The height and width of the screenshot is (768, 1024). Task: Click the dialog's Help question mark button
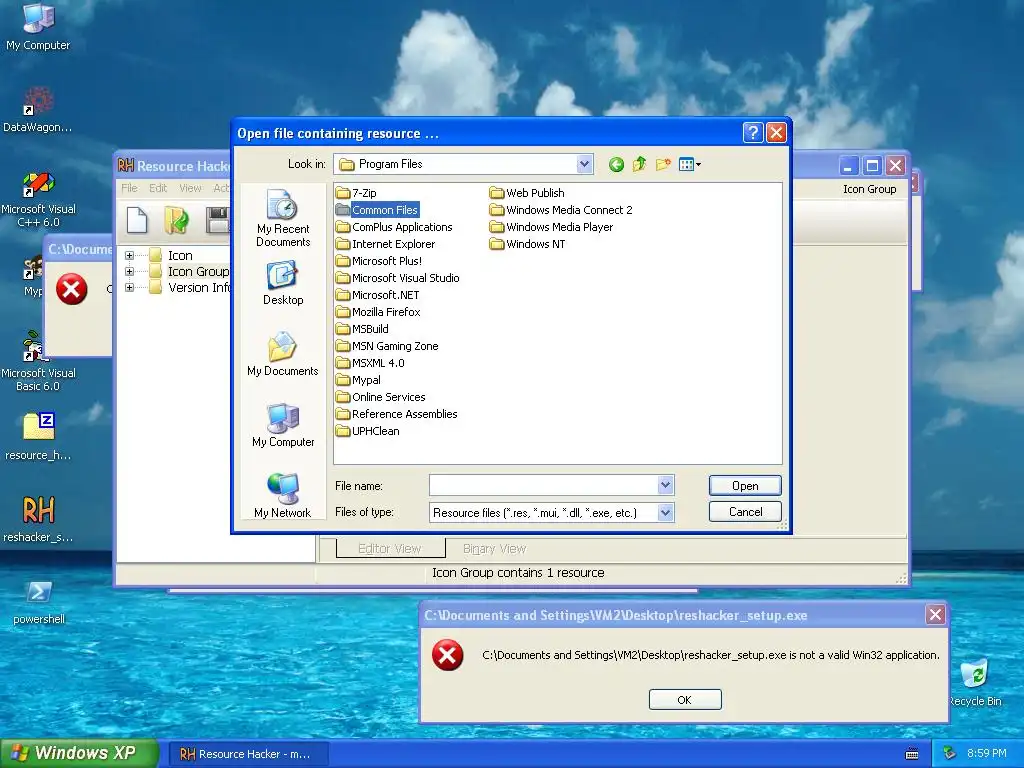752,133
